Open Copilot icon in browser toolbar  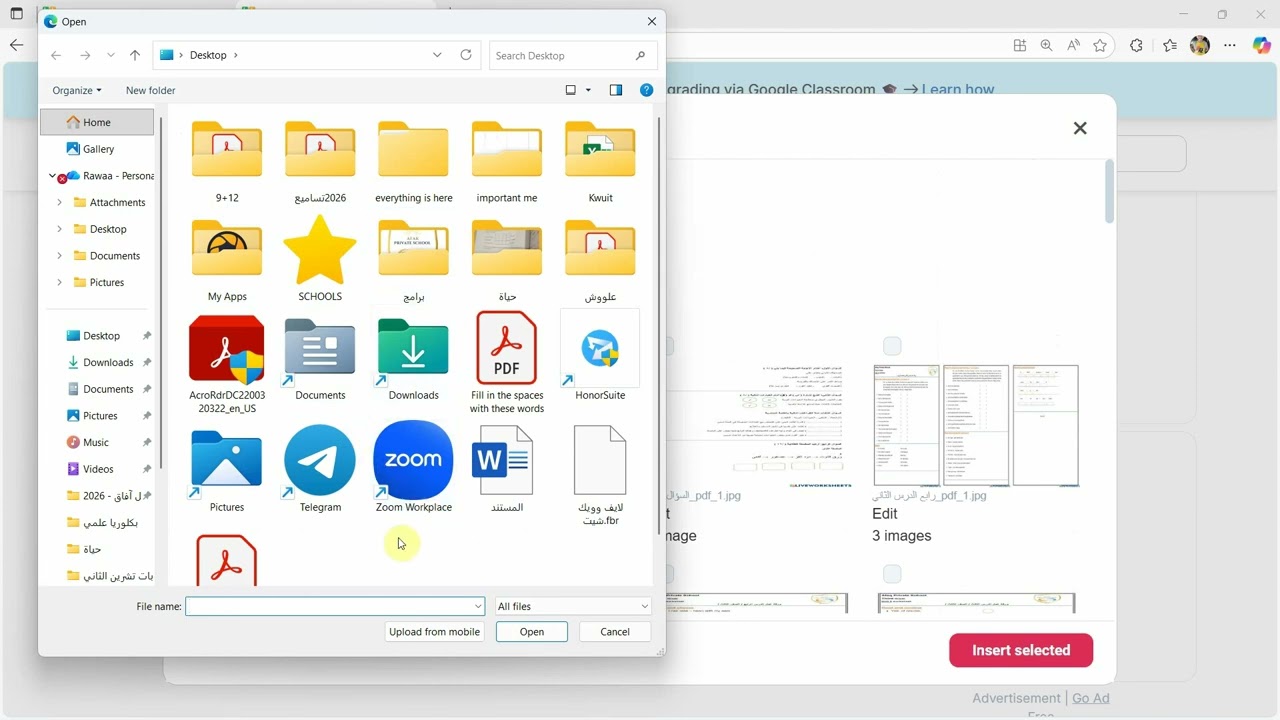[x=1262, y=45]
